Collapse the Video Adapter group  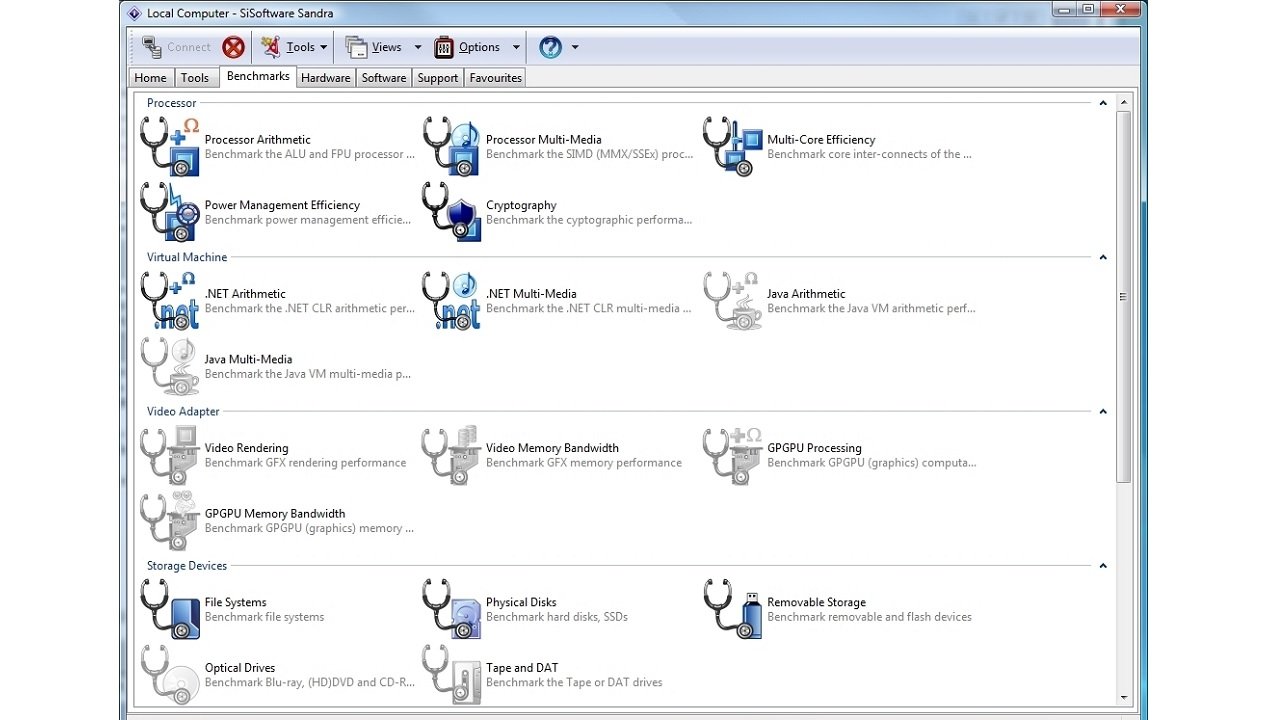point(1103,411)
